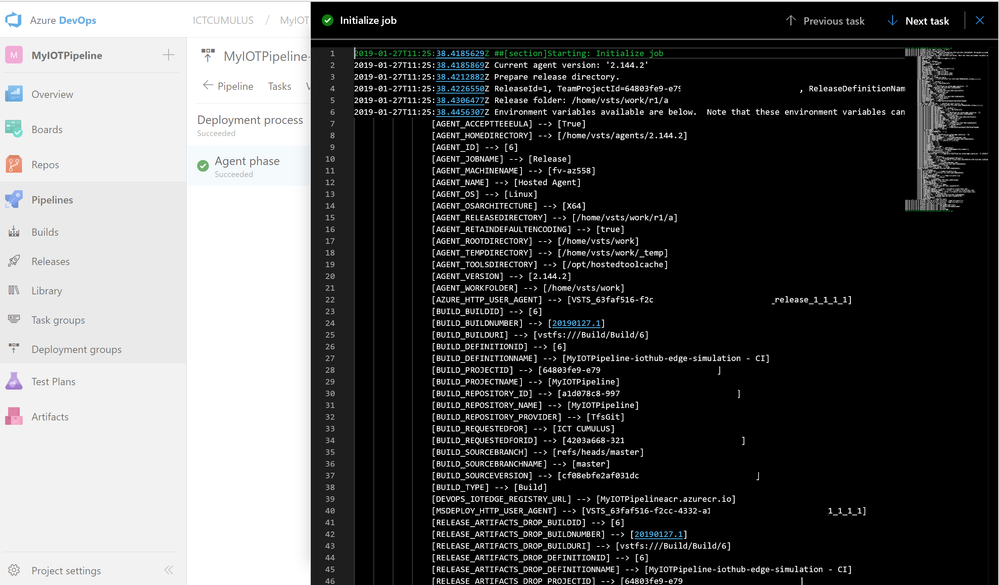Click the plus icon next to MyIOTPipeline
The image size is (999, 585).
[168, 55]
